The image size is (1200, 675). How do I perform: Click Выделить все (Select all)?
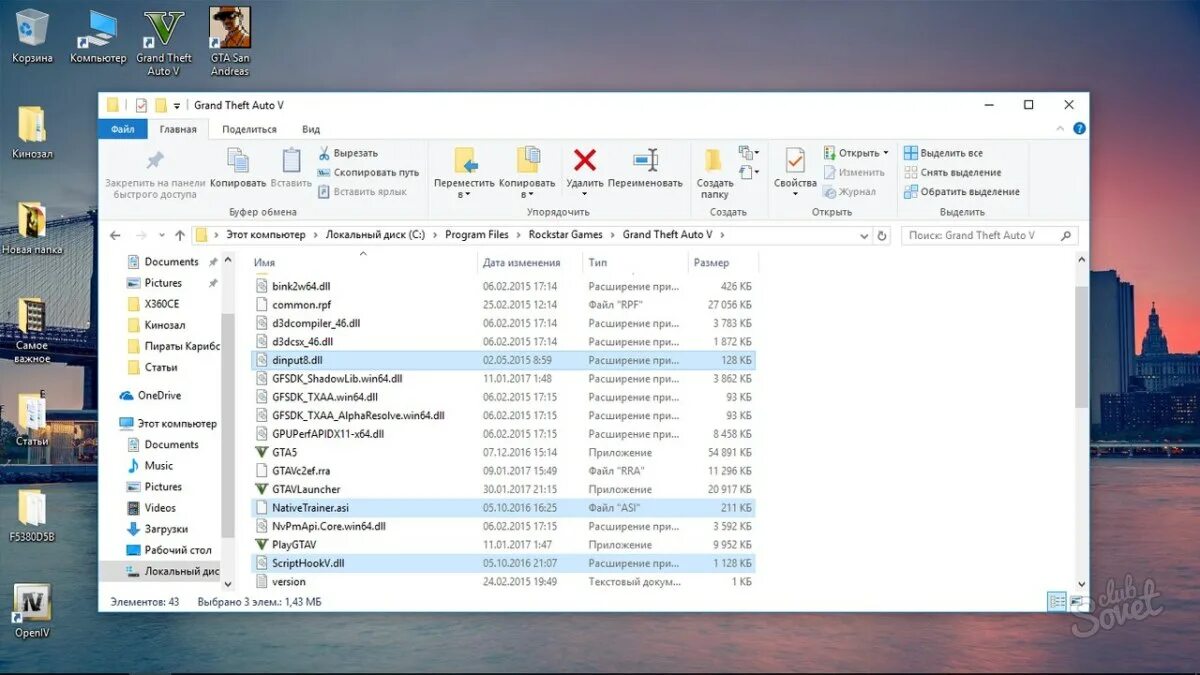click(944, 153)
